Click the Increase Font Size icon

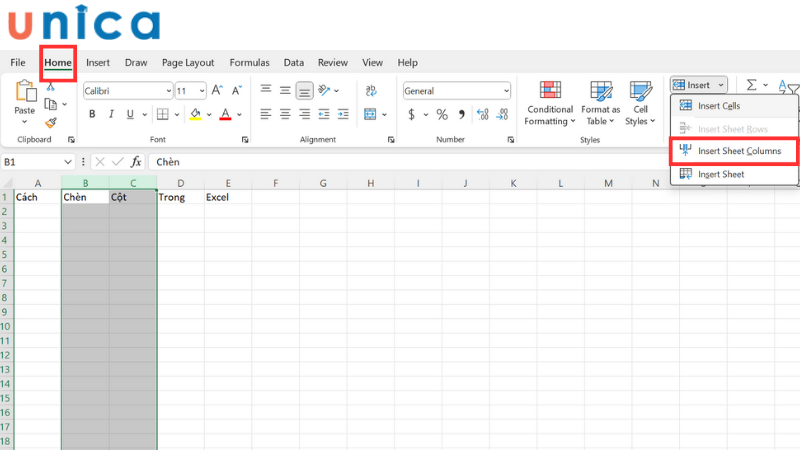[217, 90]
